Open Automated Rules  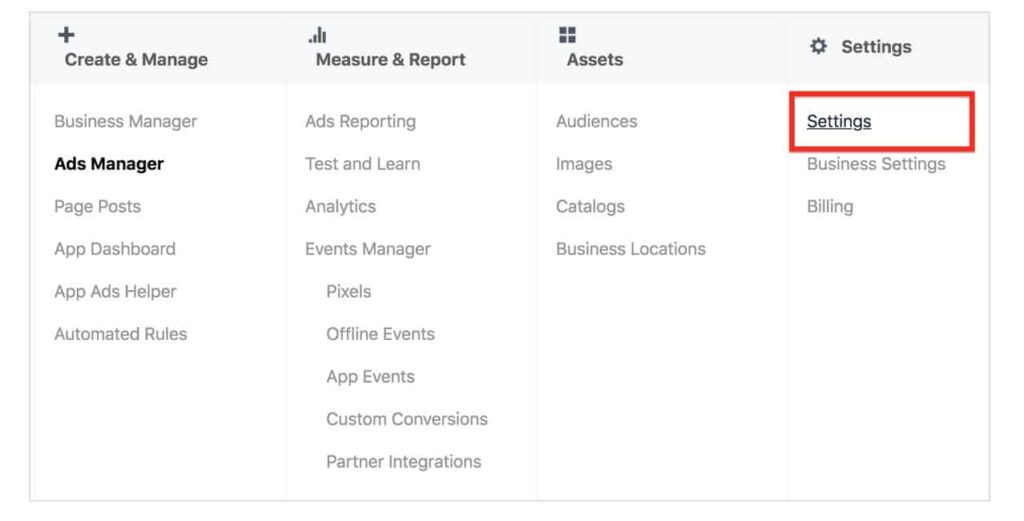(121, 334)
